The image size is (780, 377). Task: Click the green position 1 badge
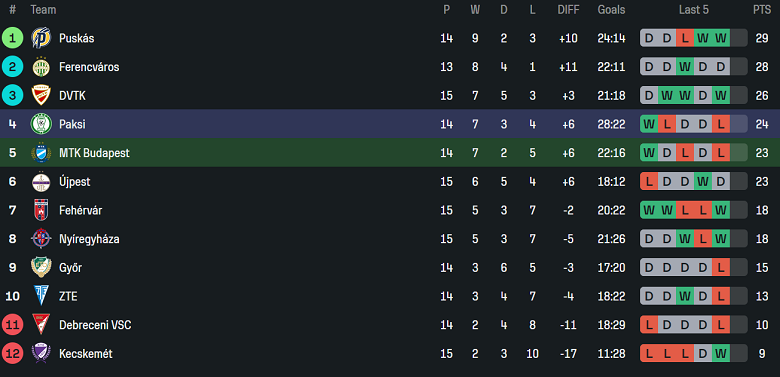(12, 38)
